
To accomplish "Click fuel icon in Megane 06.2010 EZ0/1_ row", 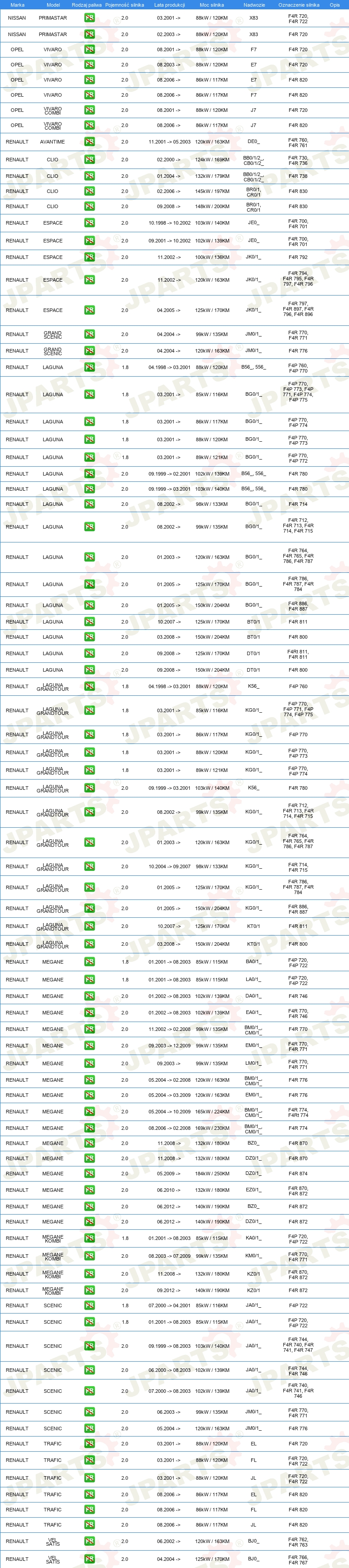I will pyautogui.click(x=90, y=1190).
